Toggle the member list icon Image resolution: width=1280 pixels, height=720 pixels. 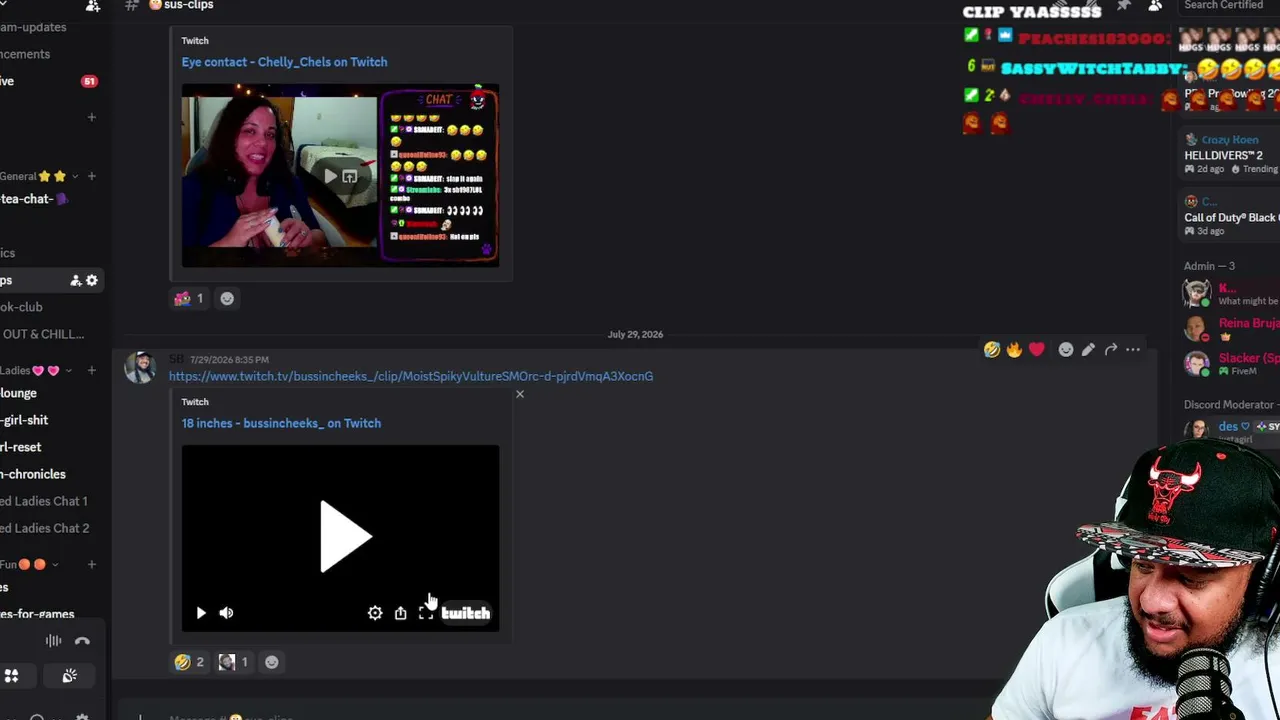1155,6
